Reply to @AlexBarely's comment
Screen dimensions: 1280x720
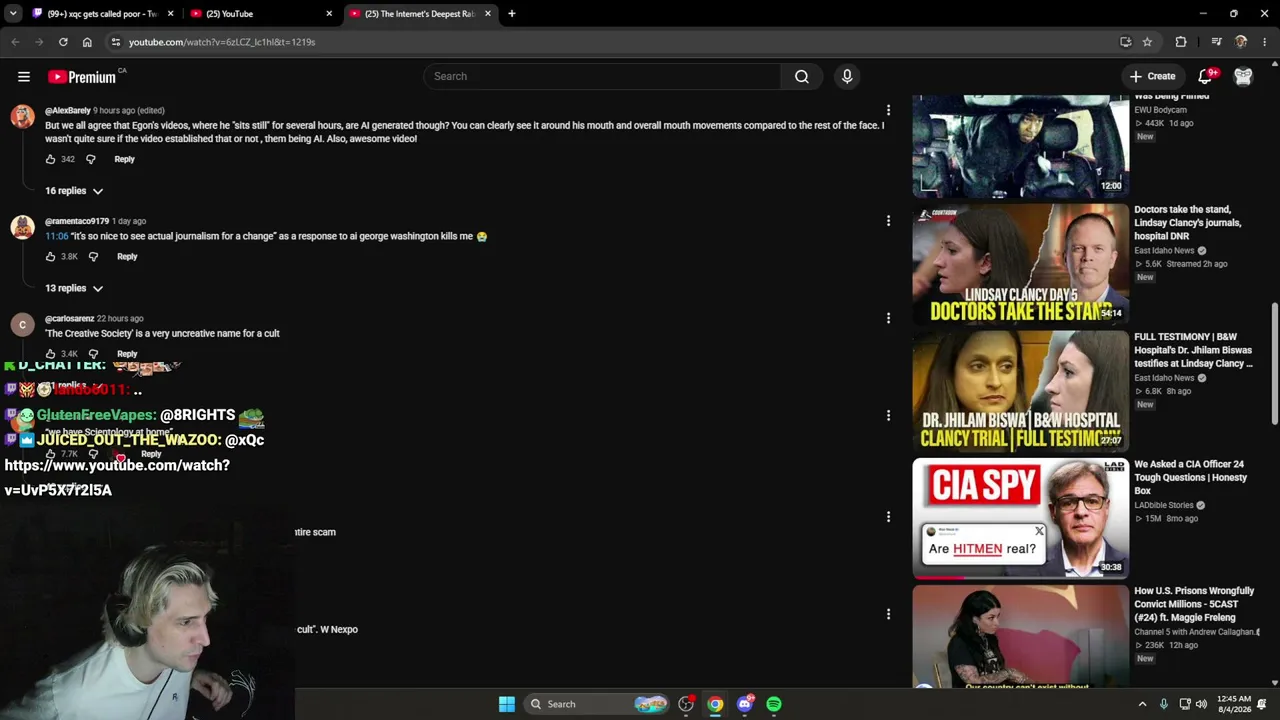124,160
